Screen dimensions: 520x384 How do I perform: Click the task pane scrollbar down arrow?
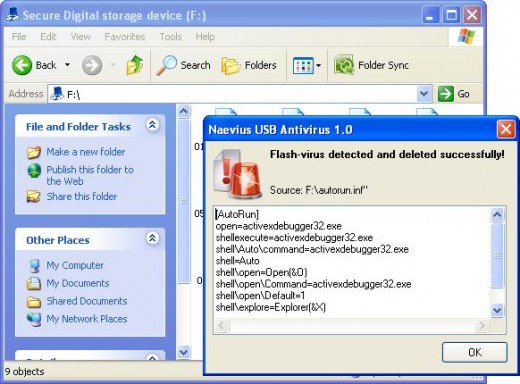tap(184, 352)
